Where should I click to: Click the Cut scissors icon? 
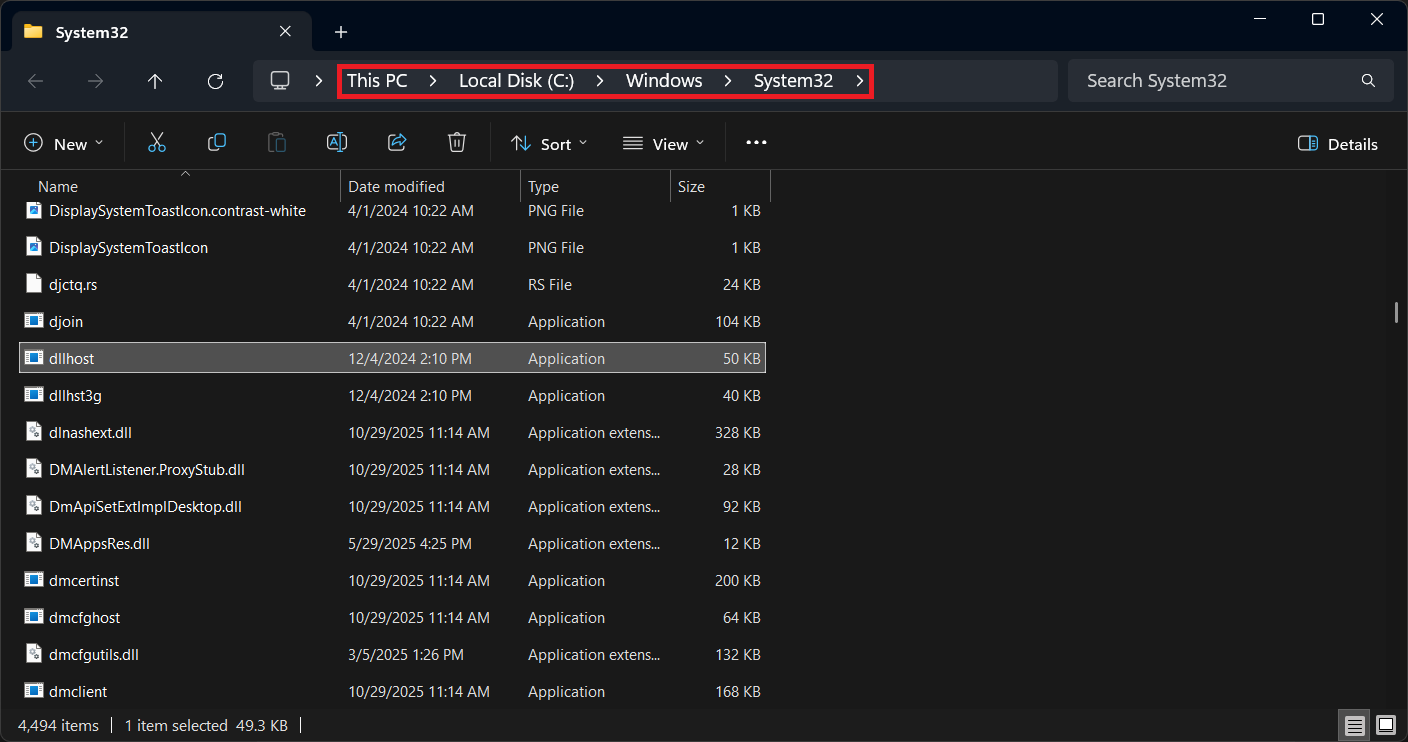pyautogui.click(x=156, y=143)
